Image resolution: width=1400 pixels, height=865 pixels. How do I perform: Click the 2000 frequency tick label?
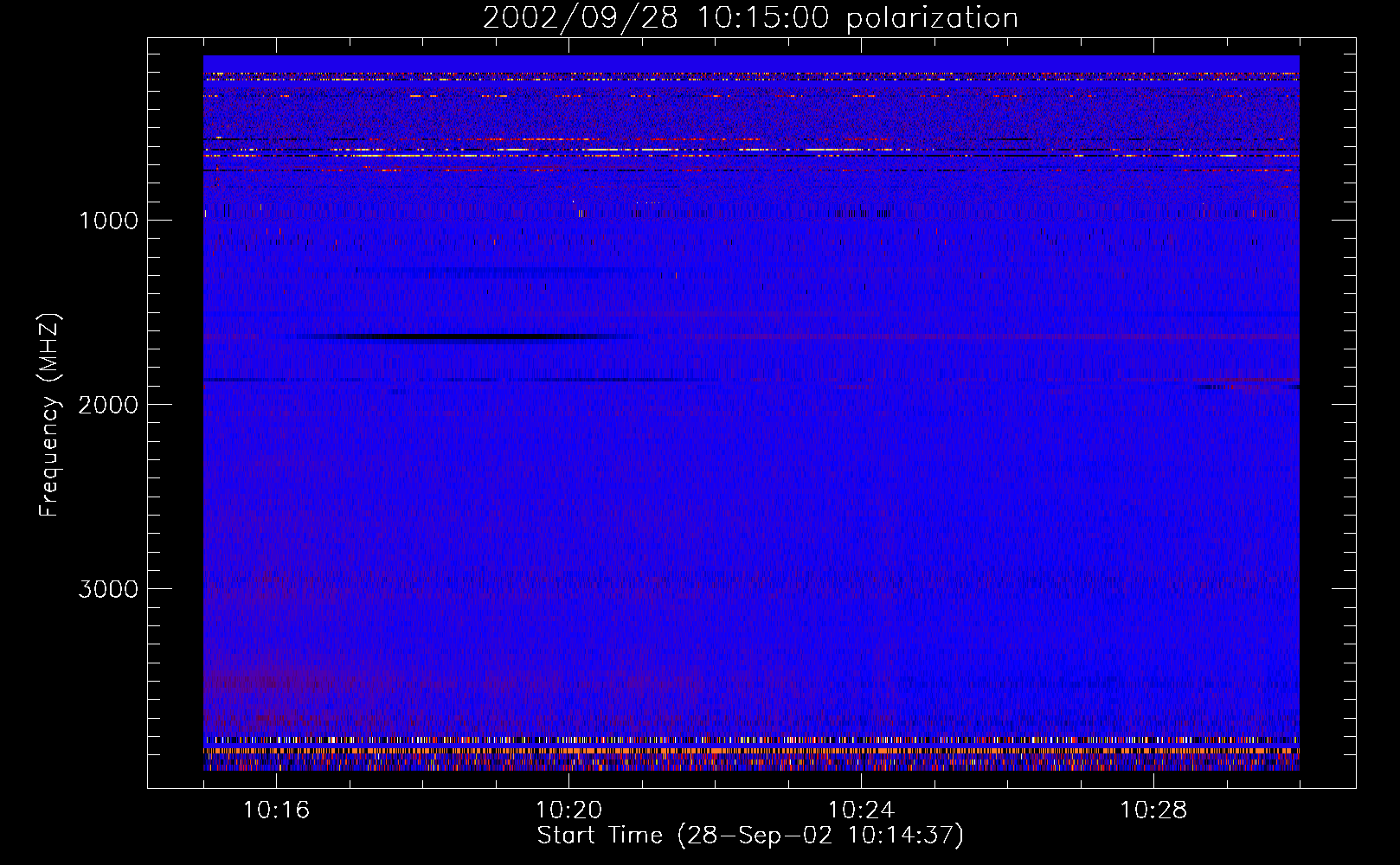108,405
